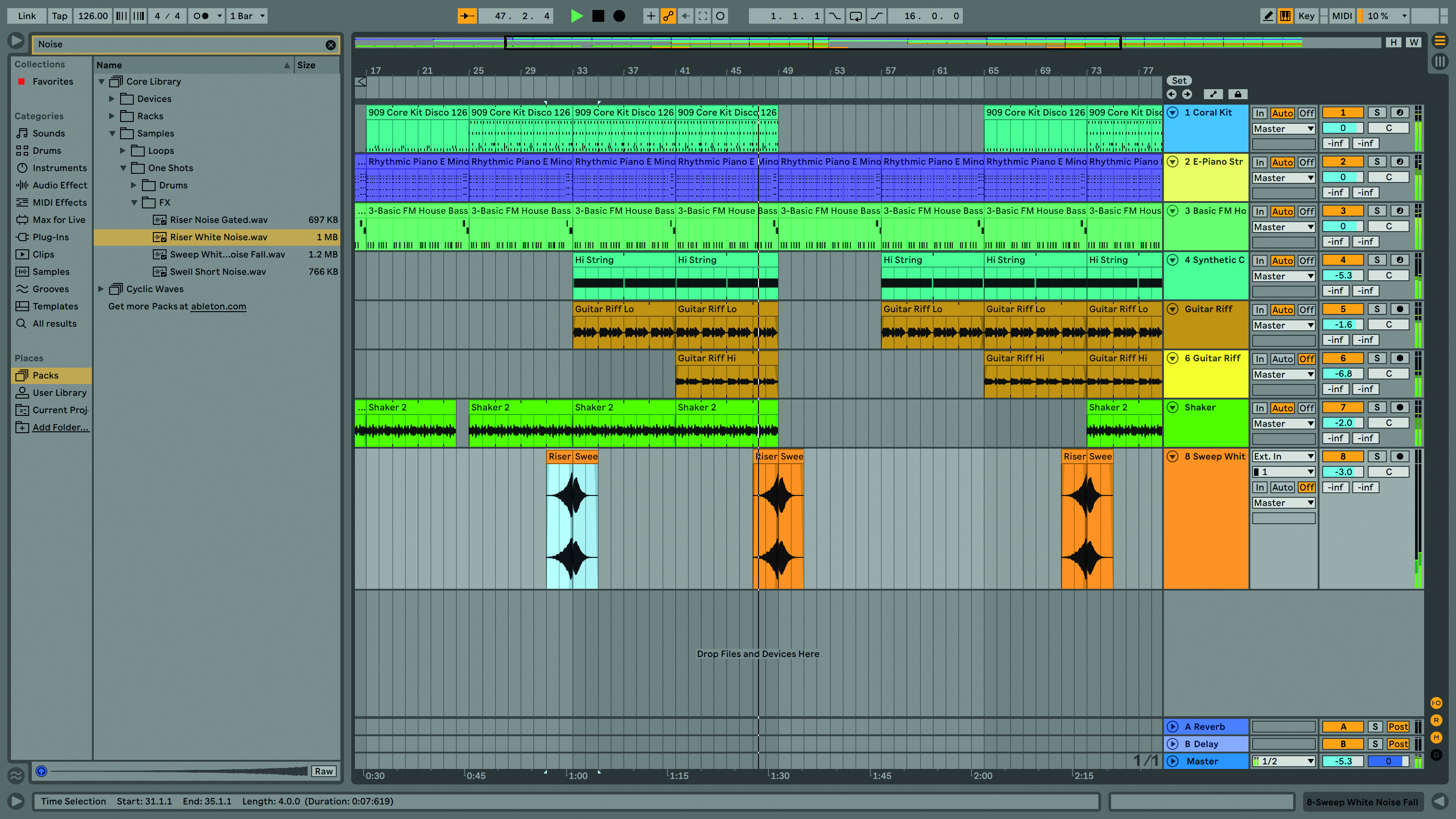Open quantization menu showing 1 Bar
This screenshot has width=1456, height=819.
tap(247, 16)
